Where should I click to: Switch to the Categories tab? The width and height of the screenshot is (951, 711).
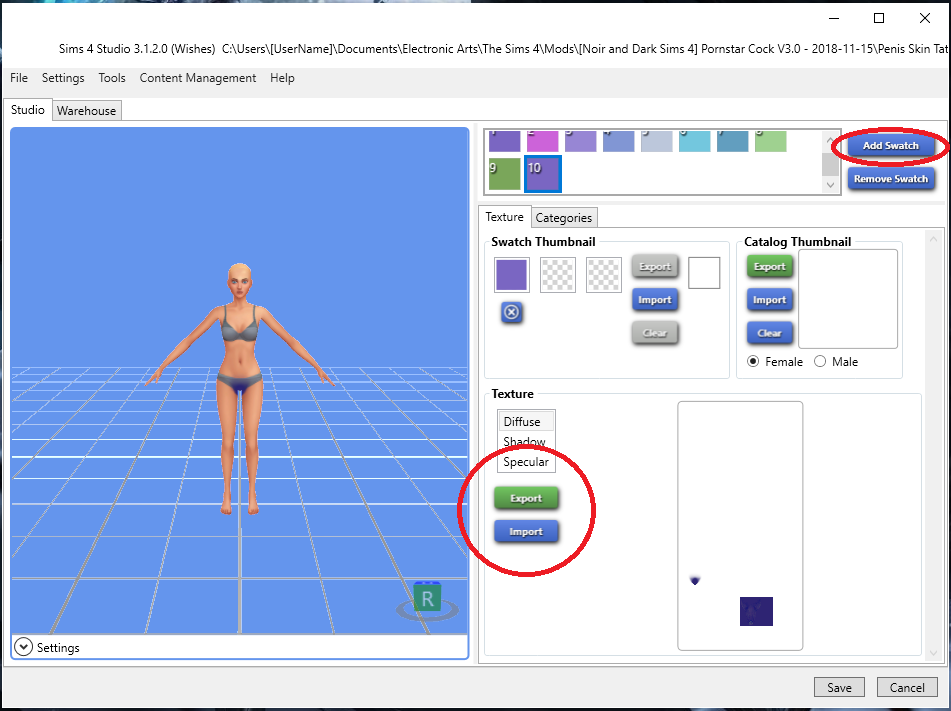(564, 217)
